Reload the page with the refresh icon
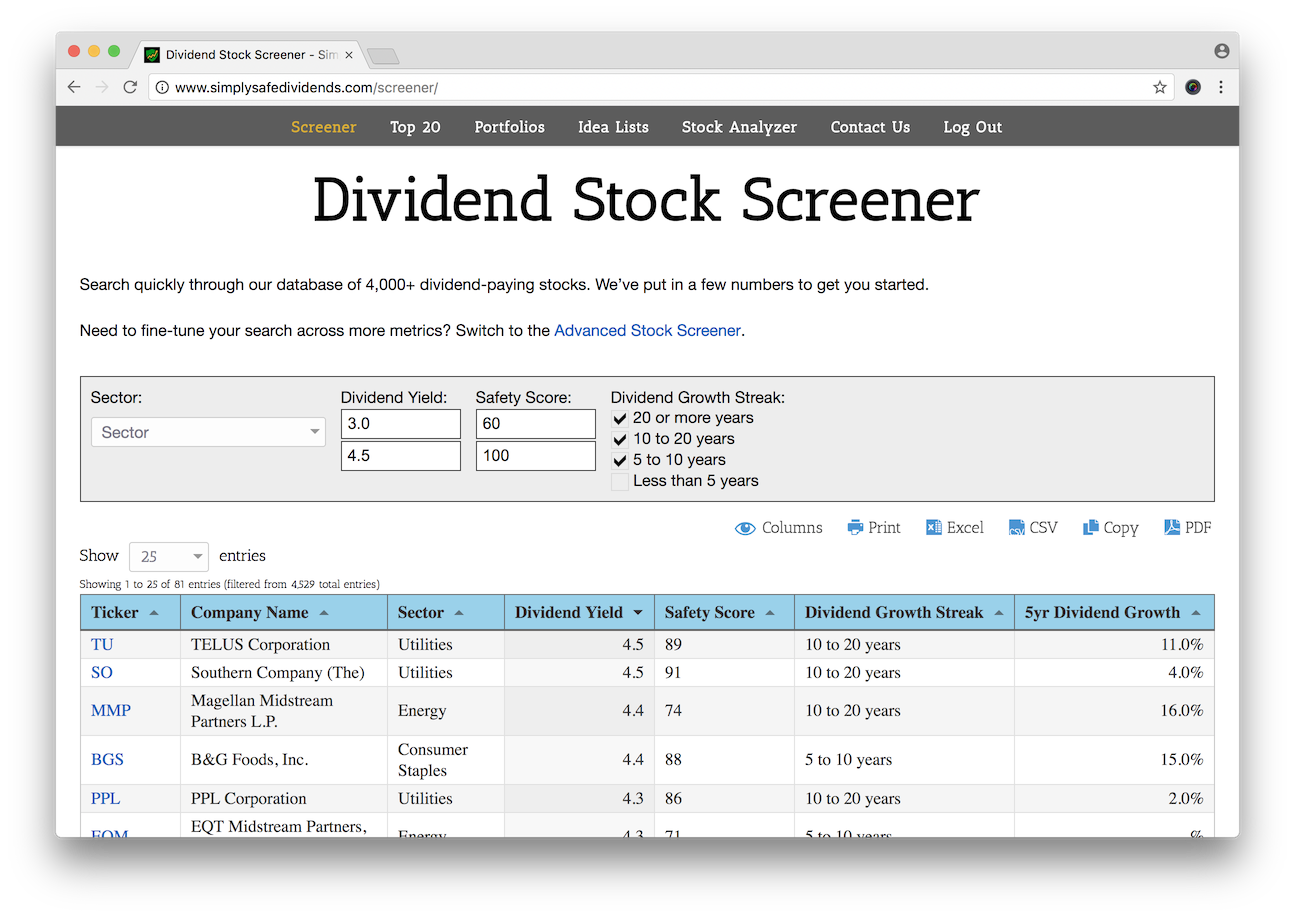 tap(130, 87)
